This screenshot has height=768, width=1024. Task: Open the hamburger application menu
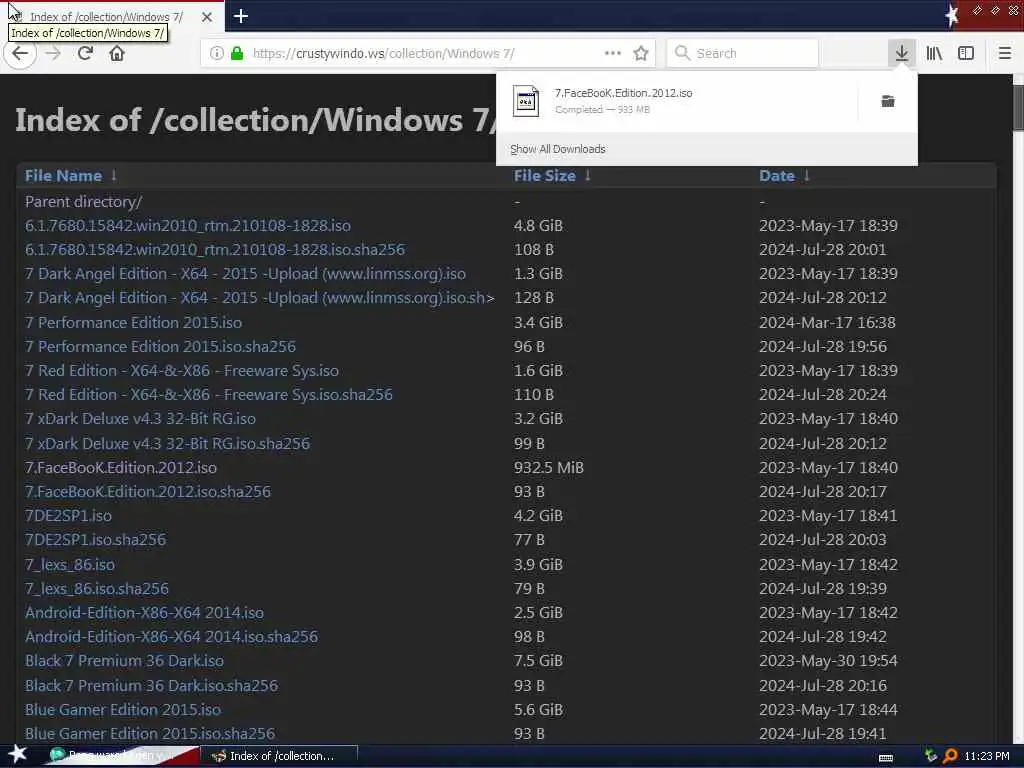pyautogui.click(x=1004, y=54)
